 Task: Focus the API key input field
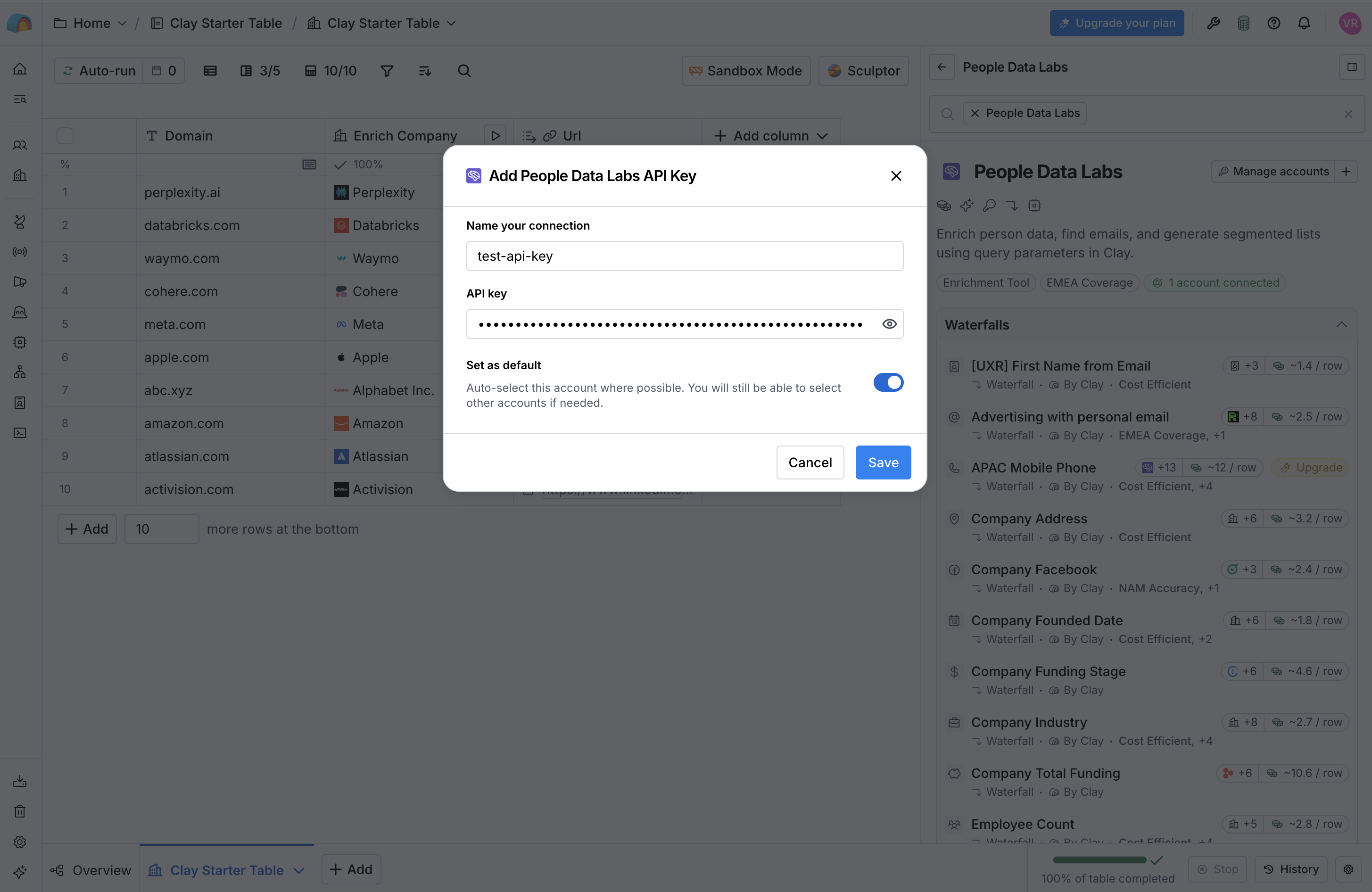pos(671,324)
